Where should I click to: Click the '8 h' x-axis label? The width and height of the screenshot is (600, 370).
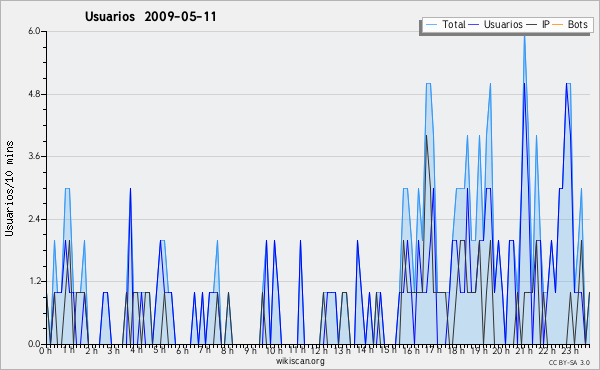[x=227, y=350]
